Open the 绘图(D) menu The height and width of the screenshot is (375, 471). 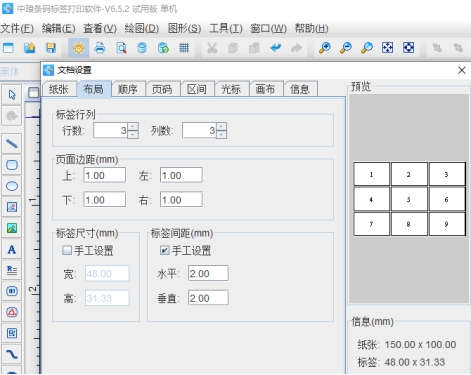pos(142,29)
